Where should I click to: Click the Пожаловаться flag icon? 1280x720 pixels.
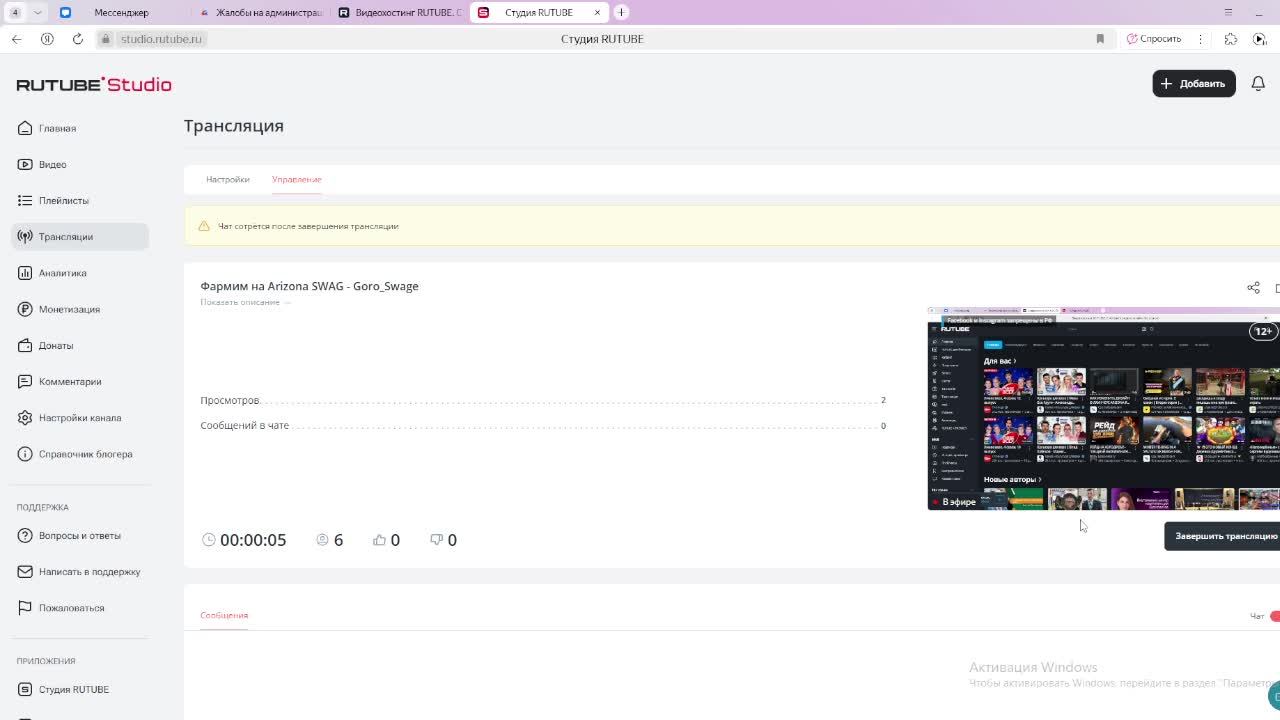click(x=25, y=608)
